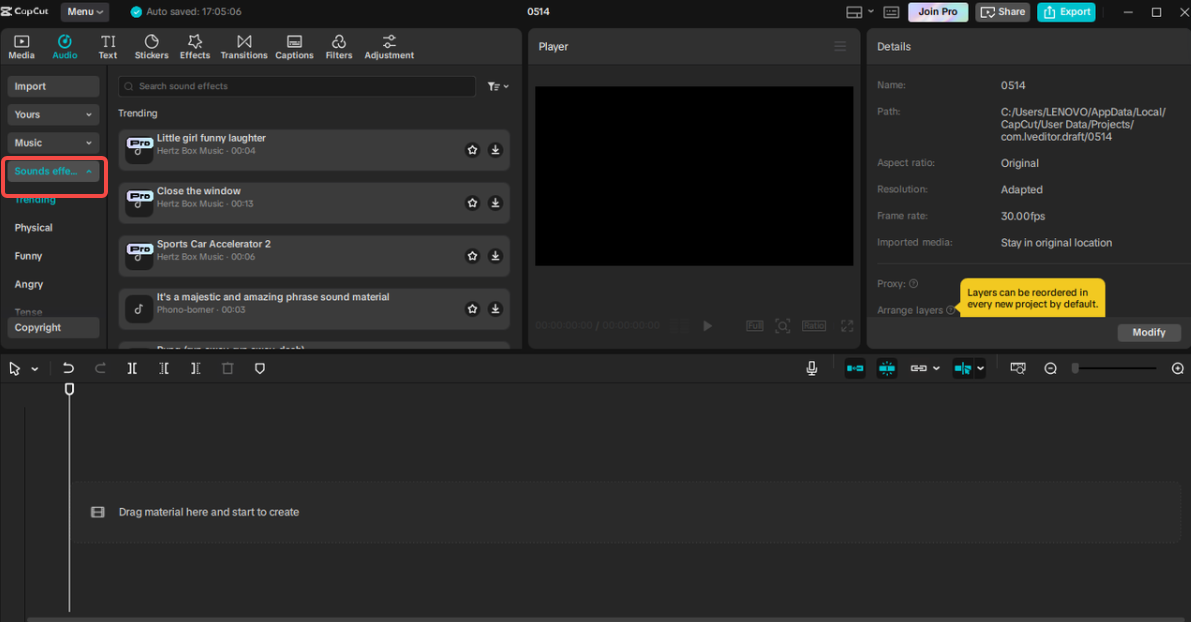Screen dimensions: 1191x622
Task: Click the Undo arrow in the timeline toolbar
Action: tap(68, 368)
